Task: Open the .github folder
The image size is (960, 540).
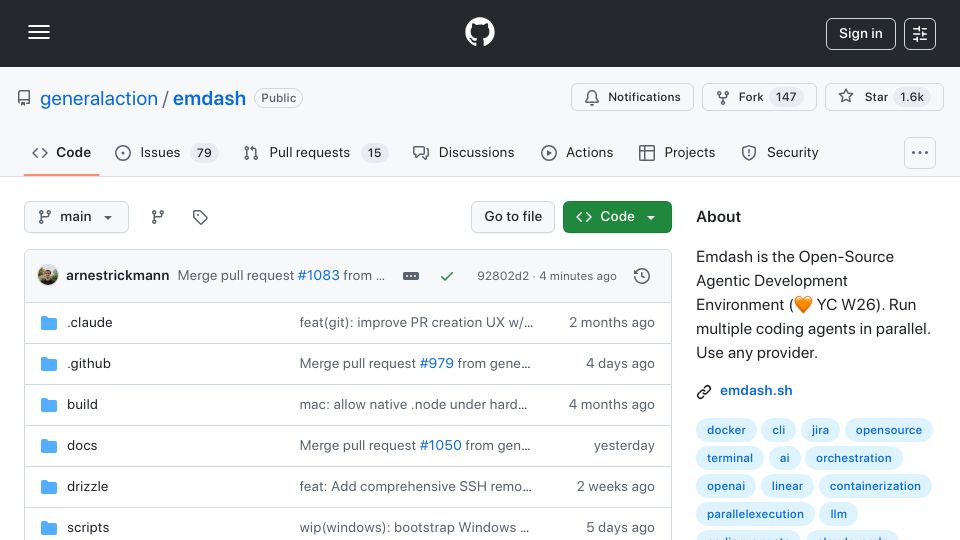Action: click(89, 364)
